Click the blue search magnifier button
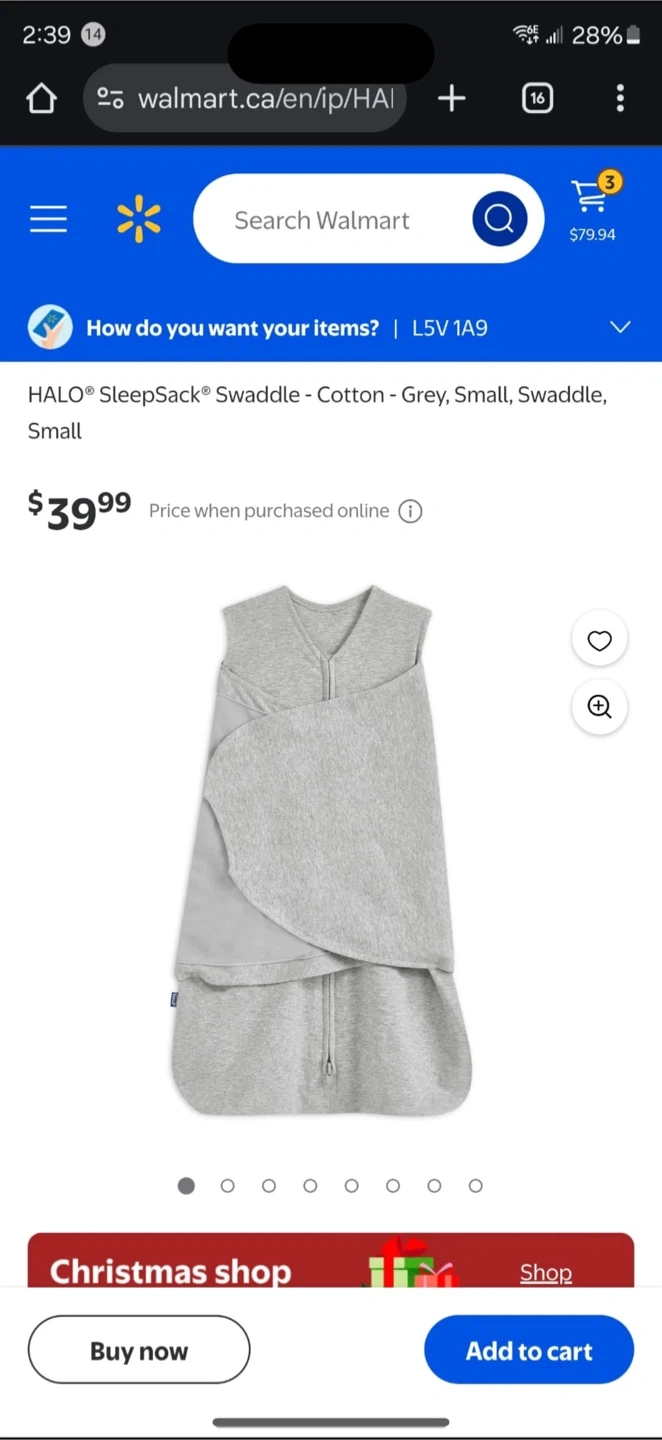 [500, 218]
